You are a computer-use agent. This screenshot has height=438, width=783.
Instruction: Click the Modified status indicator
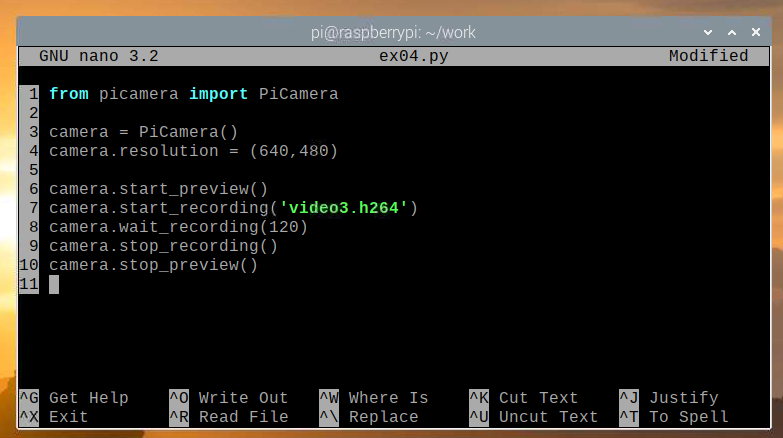708,56
